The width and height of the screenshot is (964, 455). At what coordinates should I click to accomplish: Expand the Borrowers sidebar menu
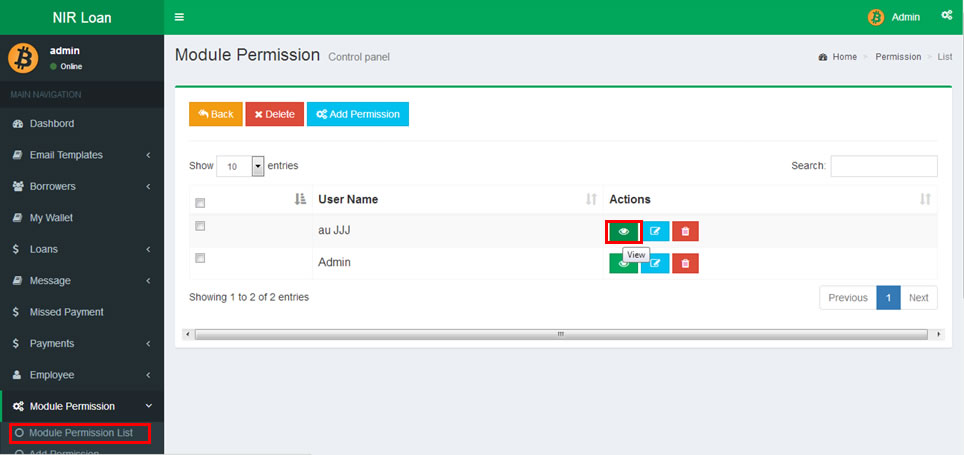pyautogui.click(x=82, y=186)
